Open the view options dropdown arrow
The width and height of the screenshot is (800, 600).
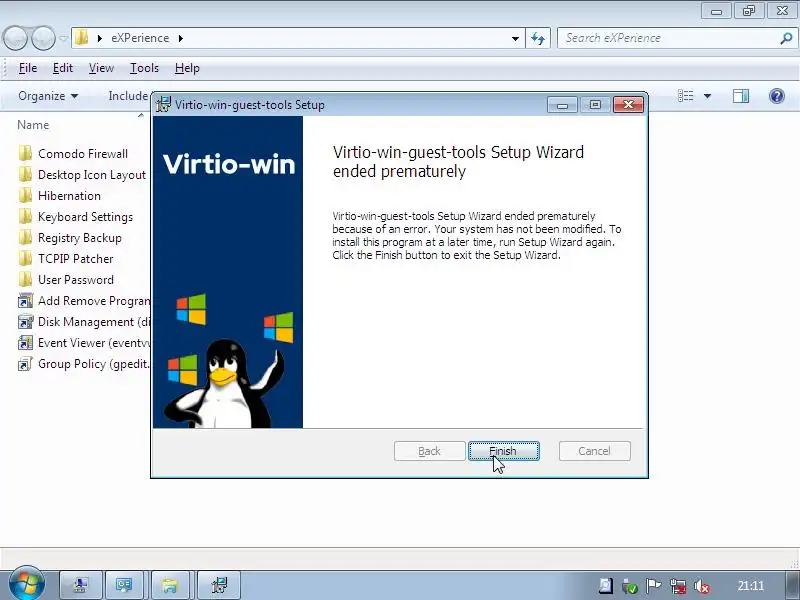tap(707, 96)
